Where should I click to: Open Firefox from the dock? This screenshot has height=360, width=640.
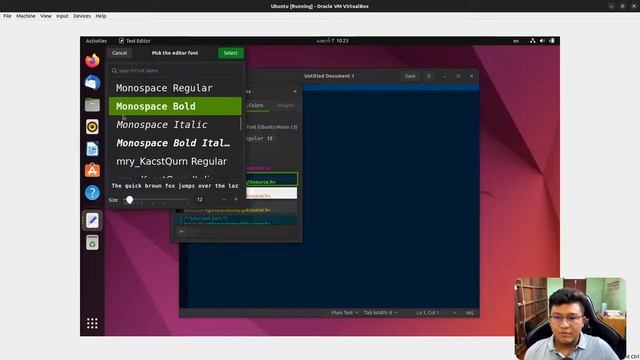coord(92,60)
